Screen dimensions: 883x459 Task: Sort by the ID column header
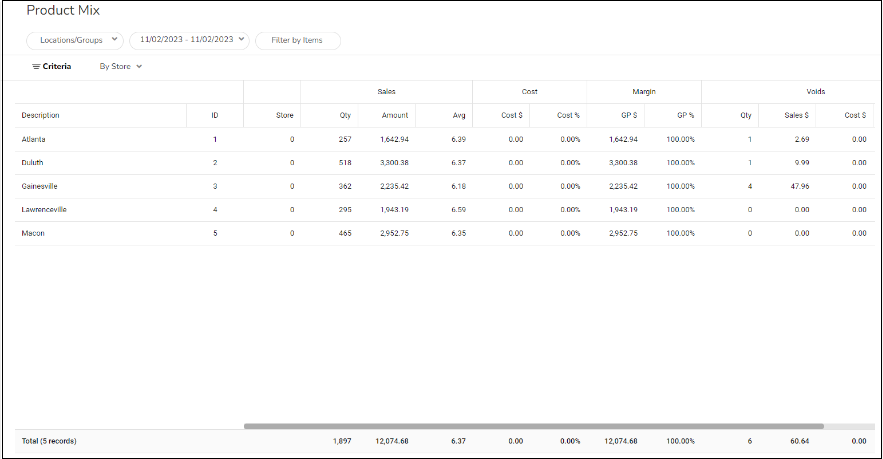point(214,115)
